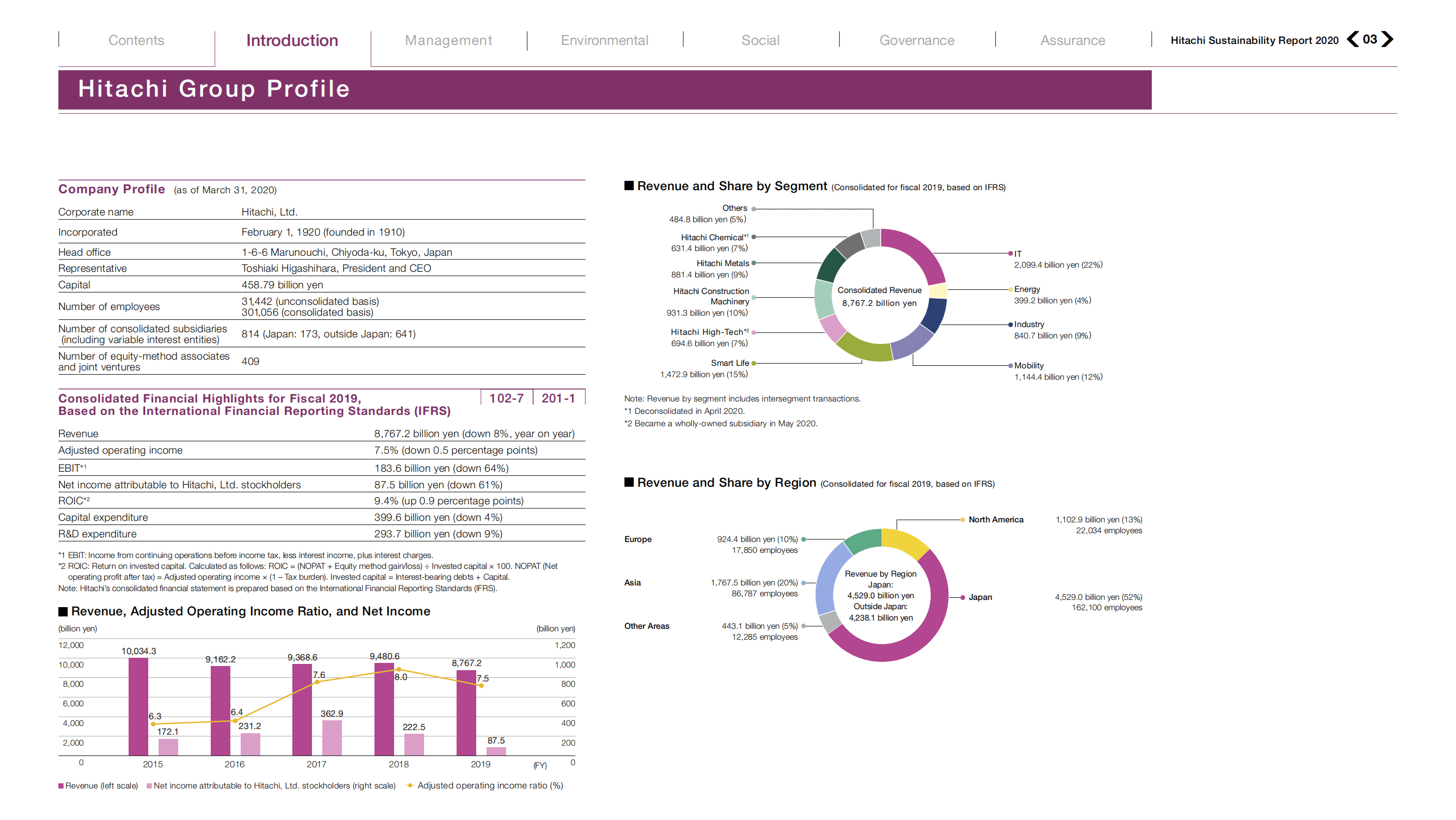This screenshot has width=1456, height=820.
Task: Navigate to Governance tab
Action: click(916, 40)
